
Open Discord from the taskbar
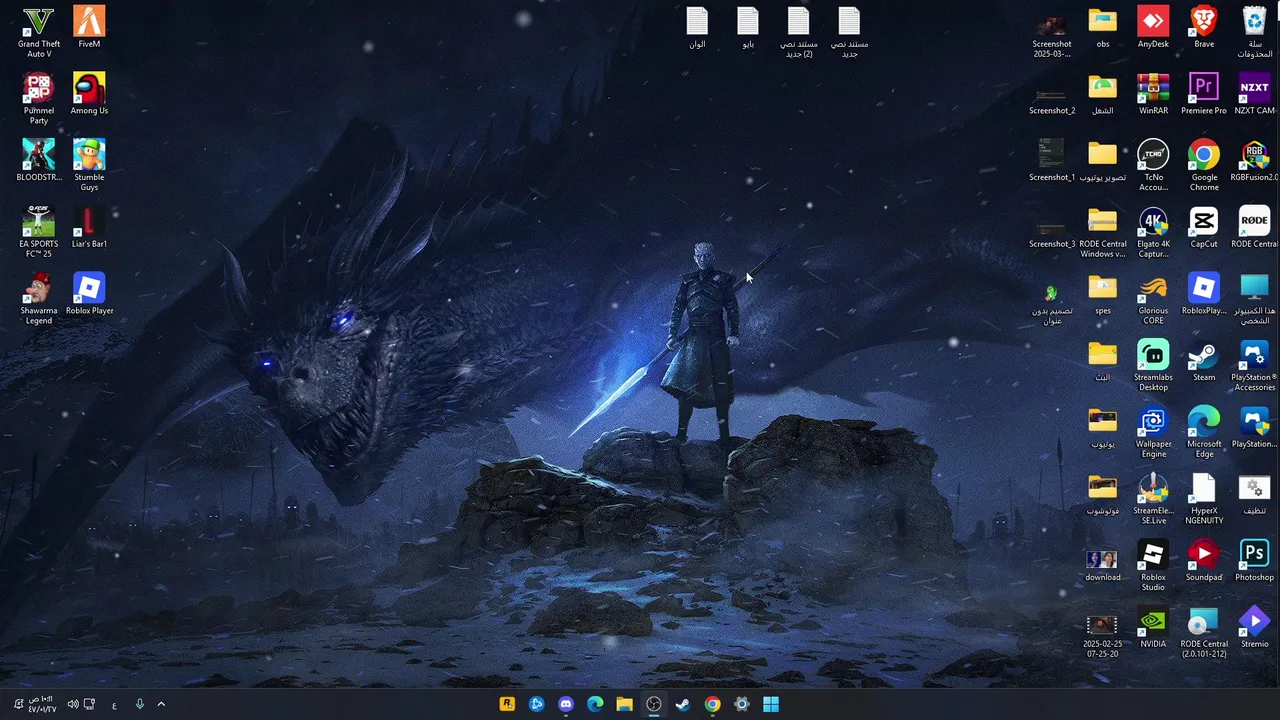[566, 704]
